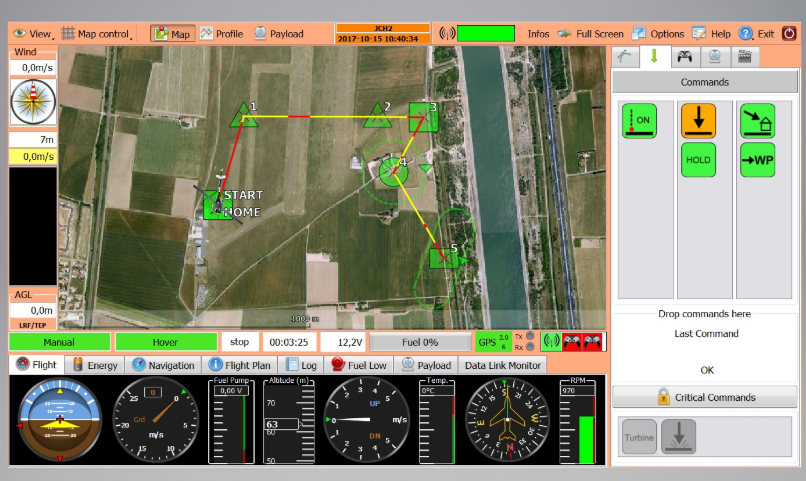Click the data link signal icon in toolbar
This screenshot has width=806, height=481.
pos(447,34)
